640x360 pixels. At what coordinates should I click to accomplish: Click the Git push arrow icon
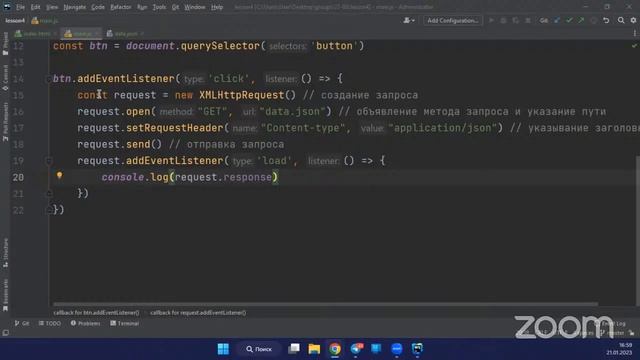coord(581,20)
